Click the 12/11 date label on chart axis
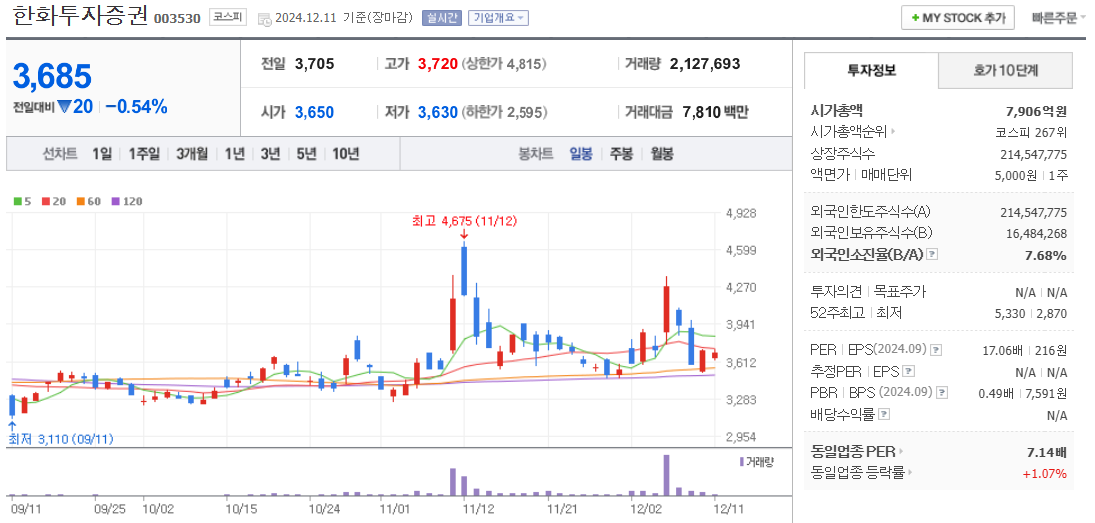This screenshot has height=523, width=1095. pyautogui.click(x=727, y=509)
